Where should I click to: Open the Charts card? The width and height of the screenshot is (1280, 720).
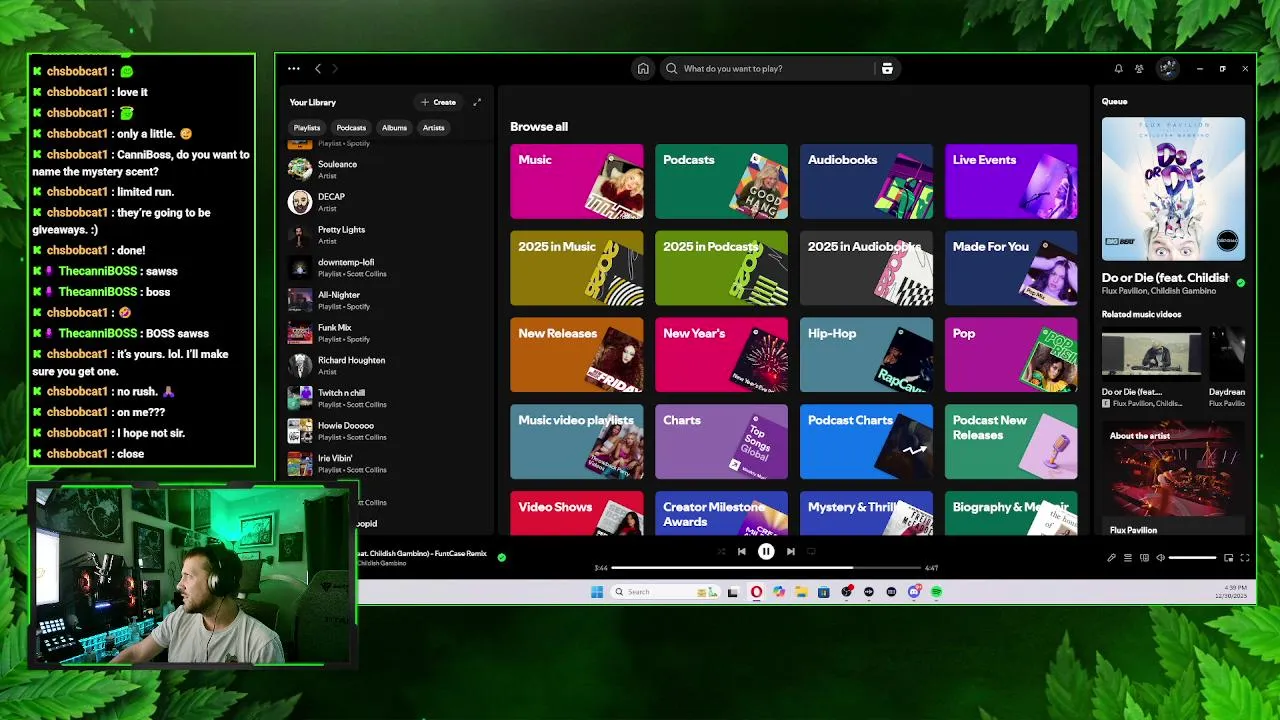click(x=721, y=442)
